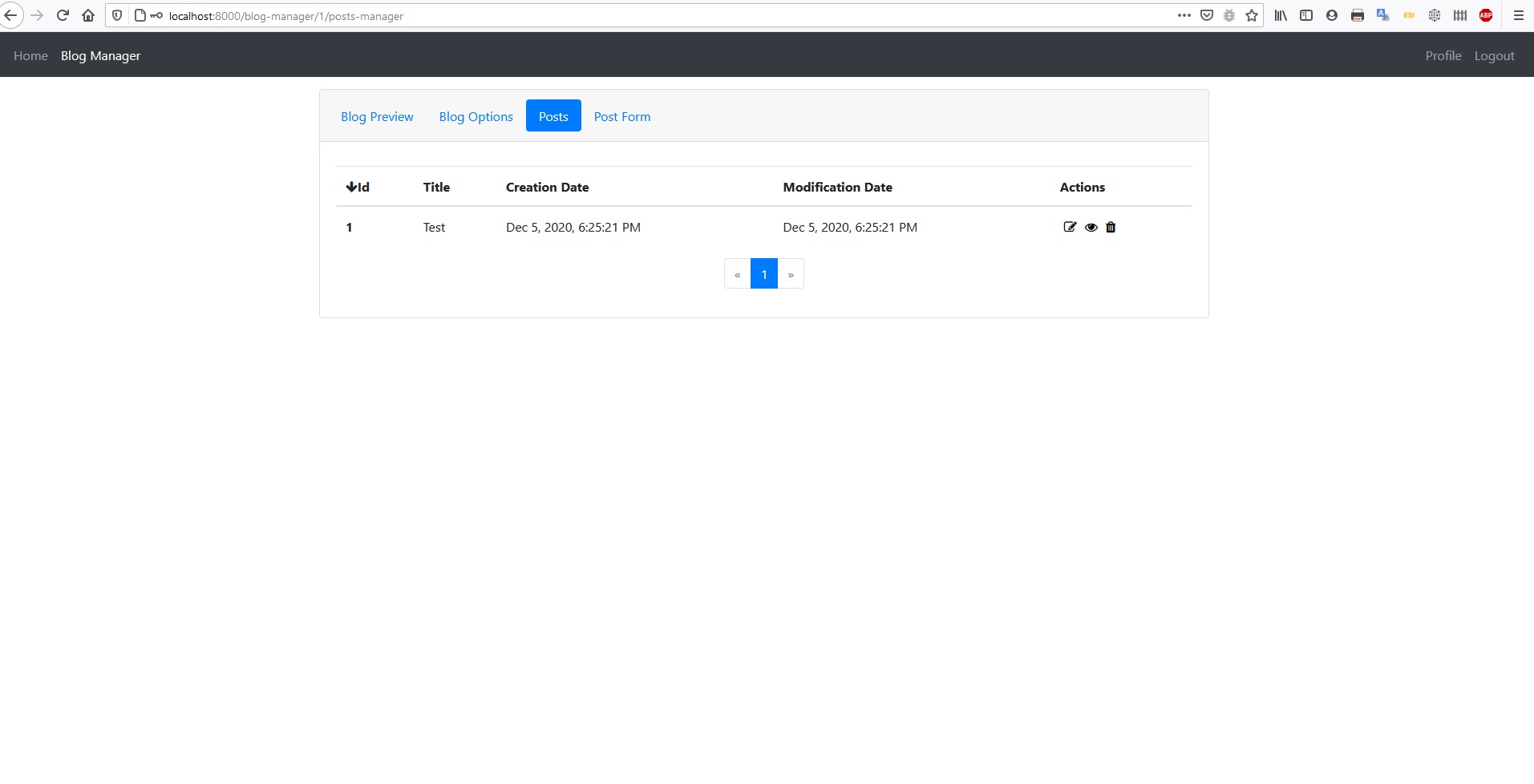Switch to the Blog Preview tab
Screen dimensions: 1534x784
click(x=377, y=116)
